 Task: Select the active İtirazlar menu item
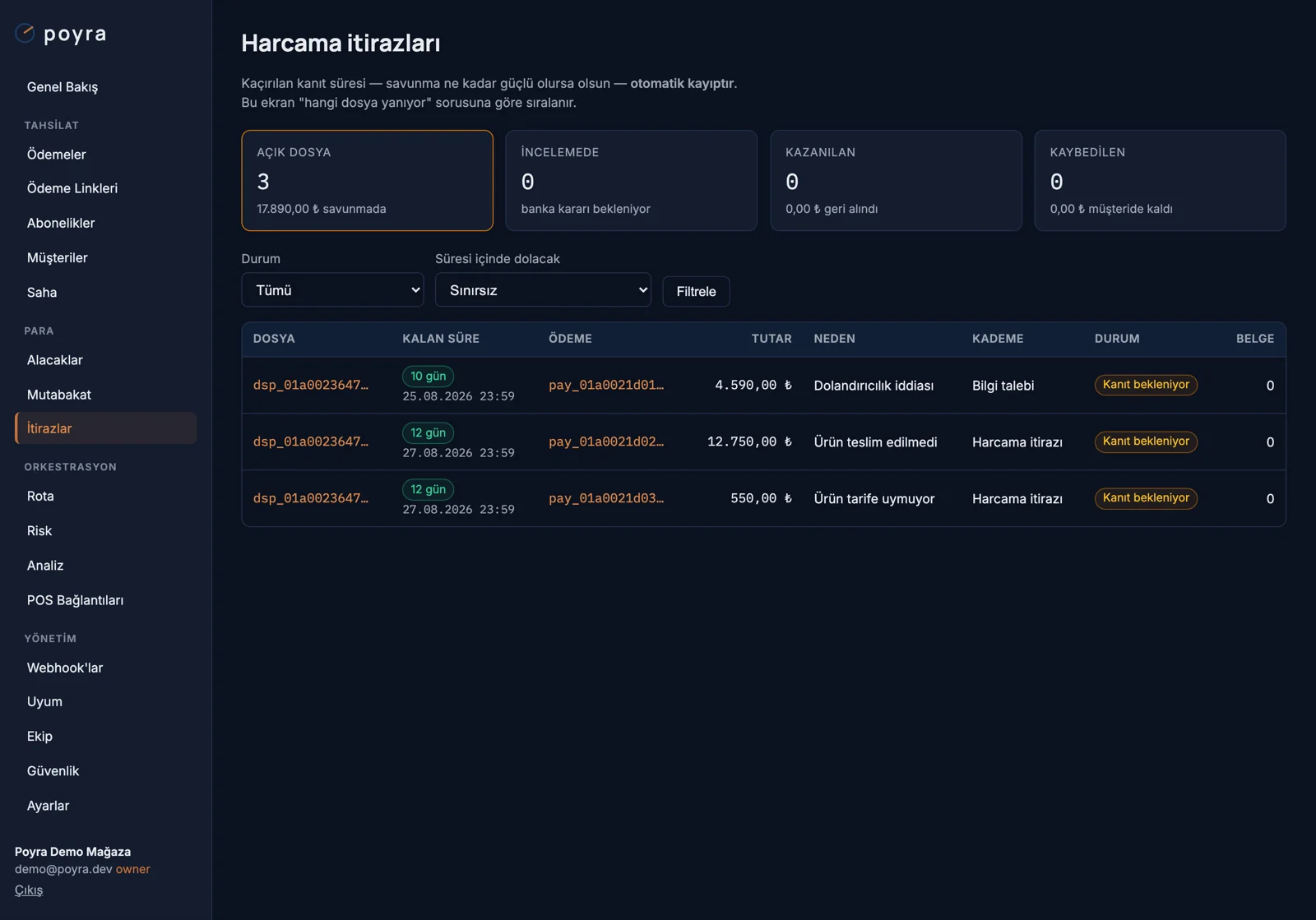[105, 428]
